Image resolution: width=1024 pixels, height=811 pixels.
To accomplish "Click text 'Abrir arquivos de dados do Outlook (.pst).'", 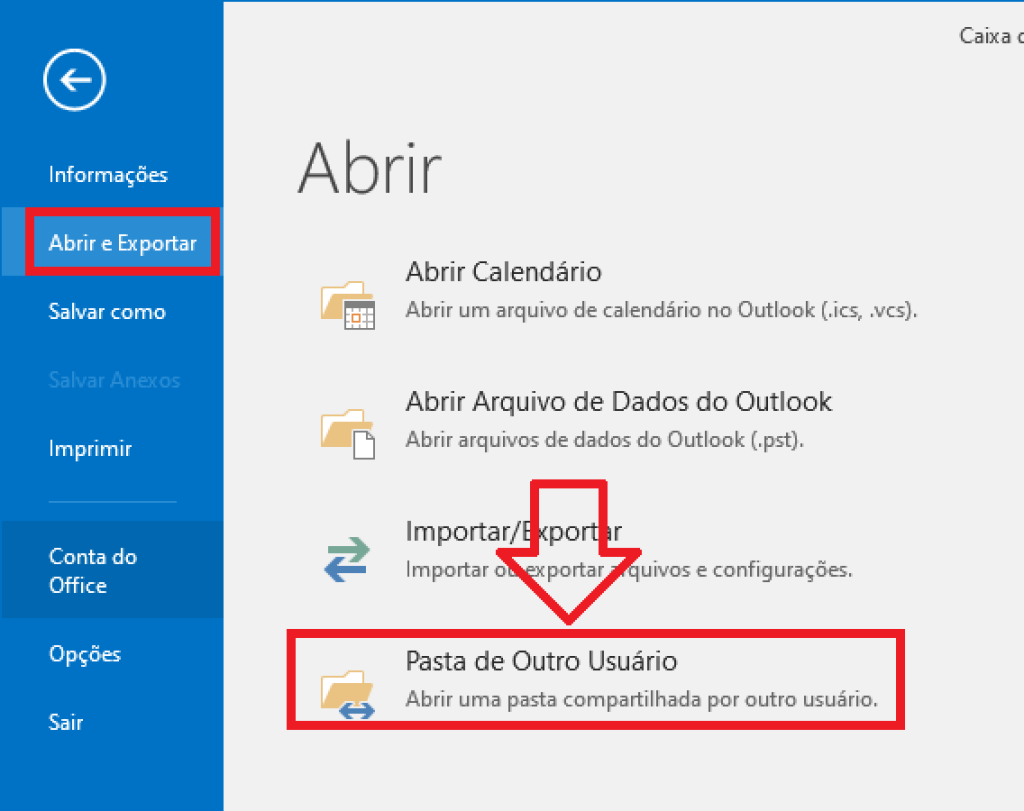I will (x=605, y=439).
